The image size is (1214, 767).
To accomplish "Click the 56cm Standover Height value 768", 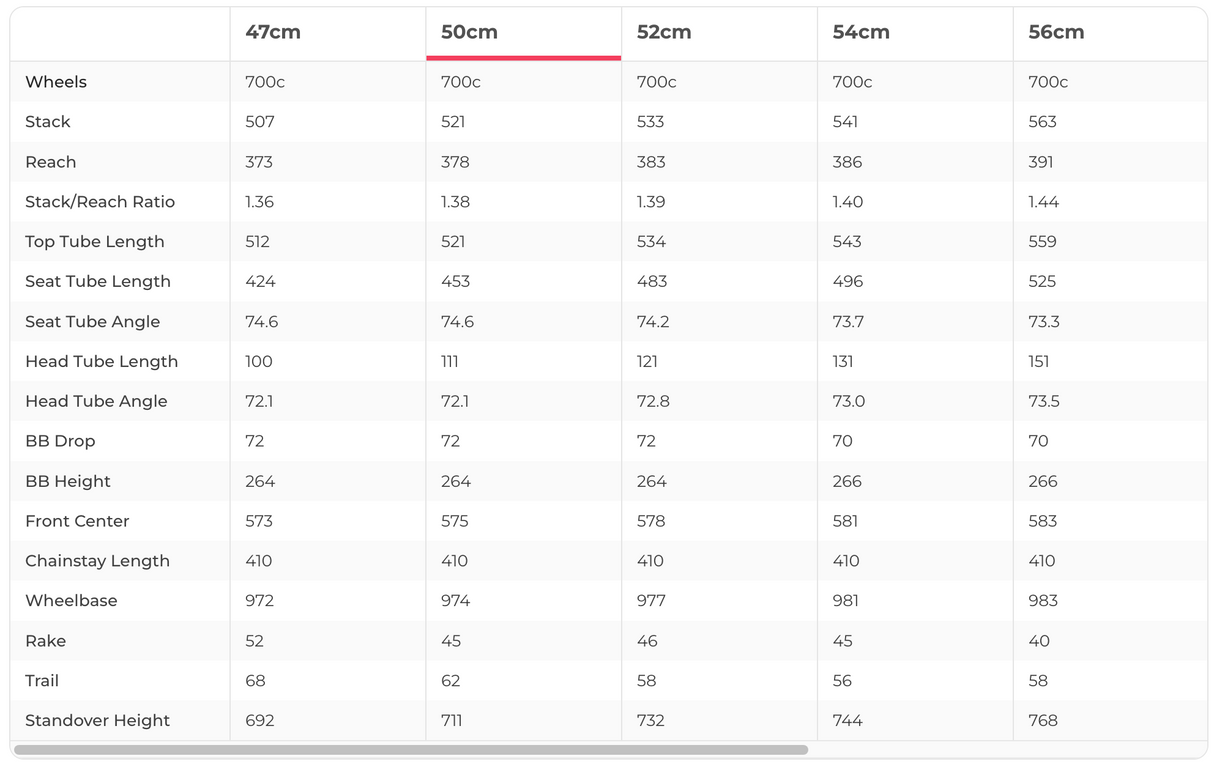I will (x=1043, y=721).
